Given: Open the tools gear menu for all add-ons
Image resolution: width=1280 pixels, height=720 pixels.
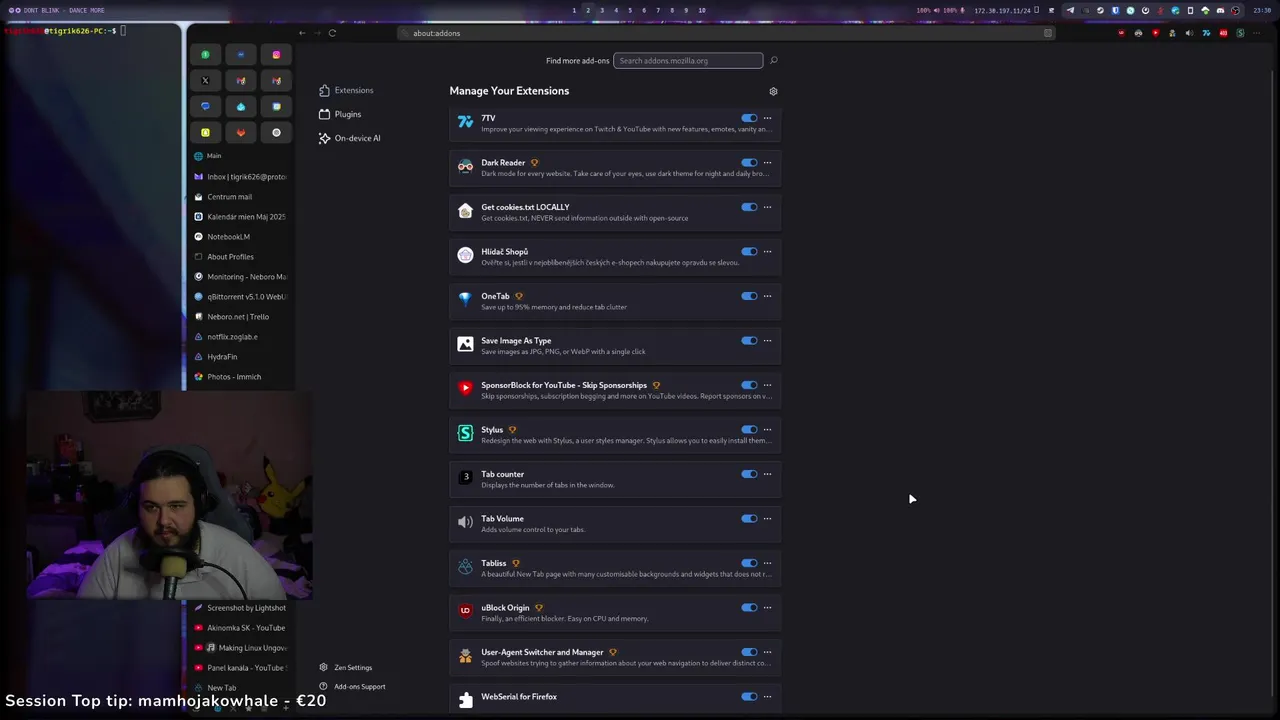Looking at the screenshot, I should (773, 91).
